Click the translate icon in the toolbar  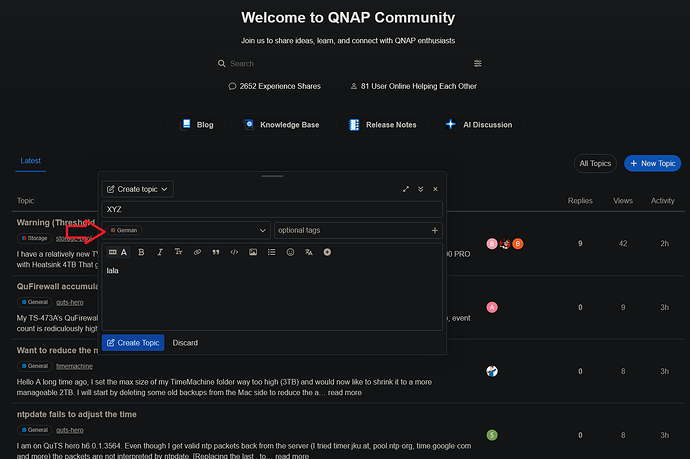point(309,252)
